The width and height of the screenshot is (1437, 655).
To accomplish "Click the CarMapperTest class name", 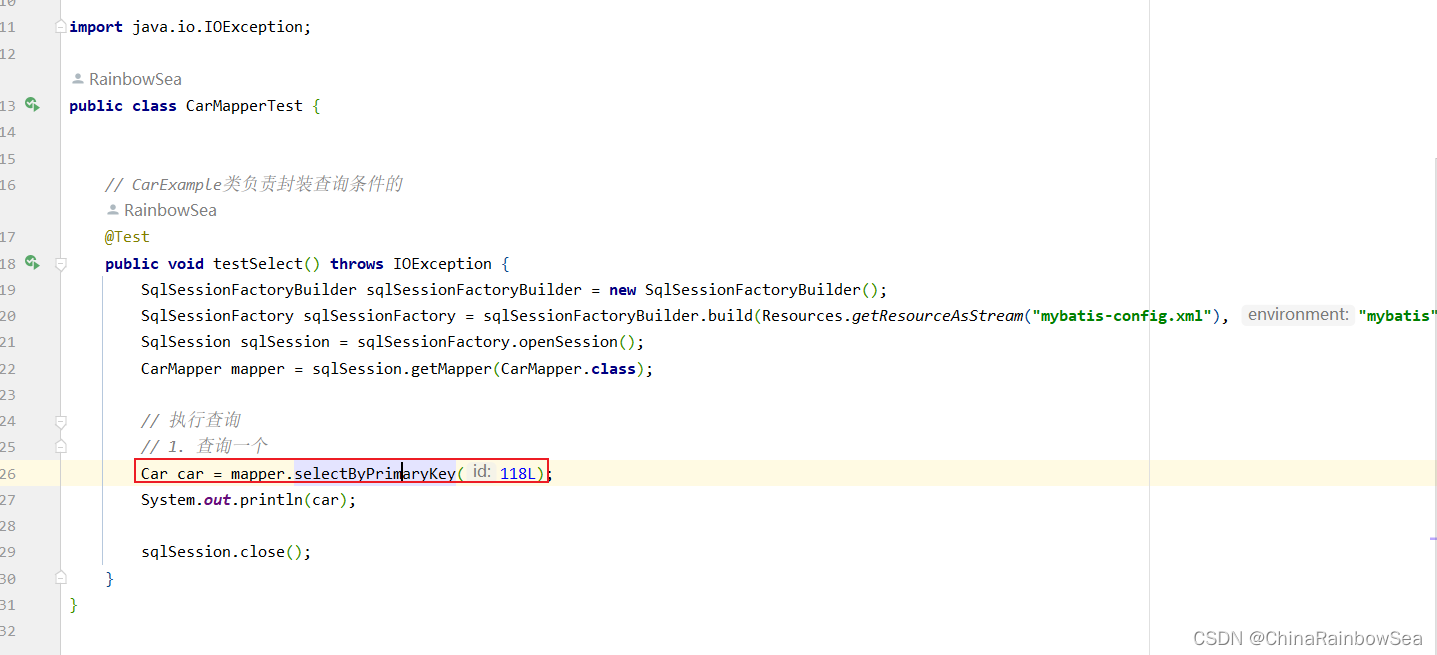I will (244, 106).
